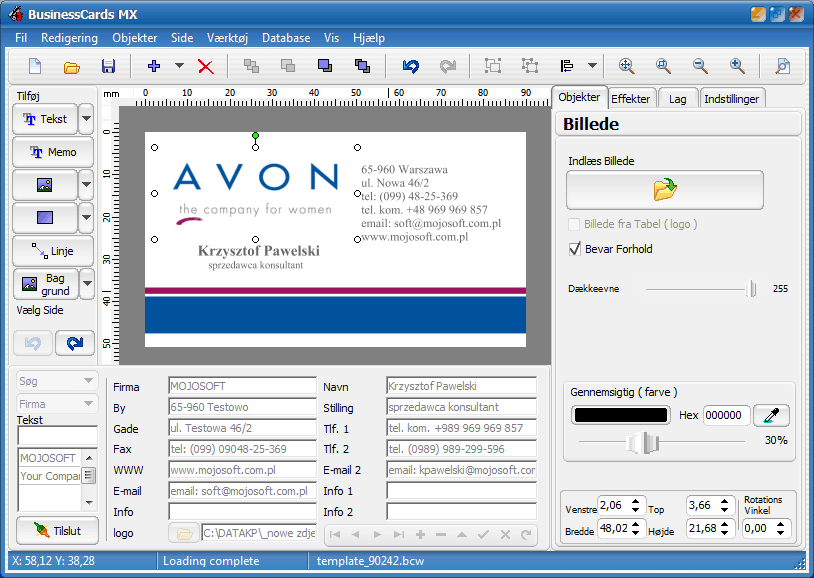Zoom in using the plus magnifier

tap(737, 66)
